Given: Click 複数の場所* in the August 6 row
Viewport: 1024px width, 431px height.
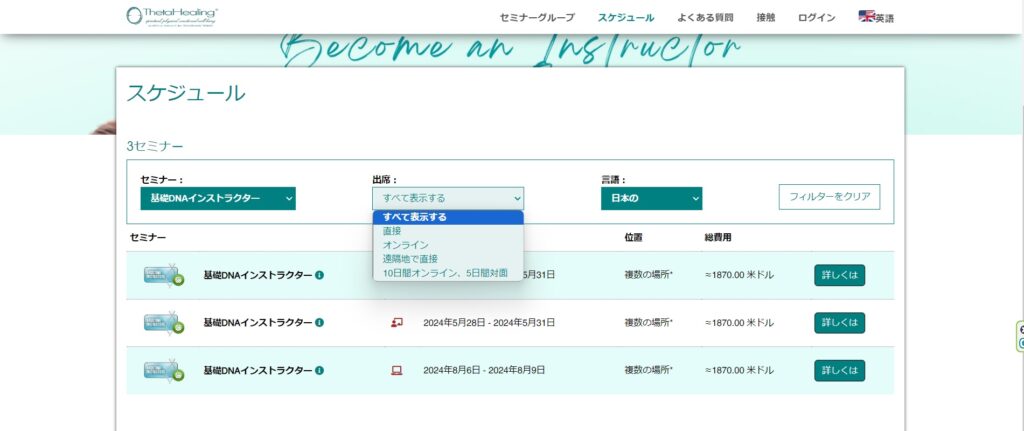Looking at the screenshot, I should [x=648, y=370].
